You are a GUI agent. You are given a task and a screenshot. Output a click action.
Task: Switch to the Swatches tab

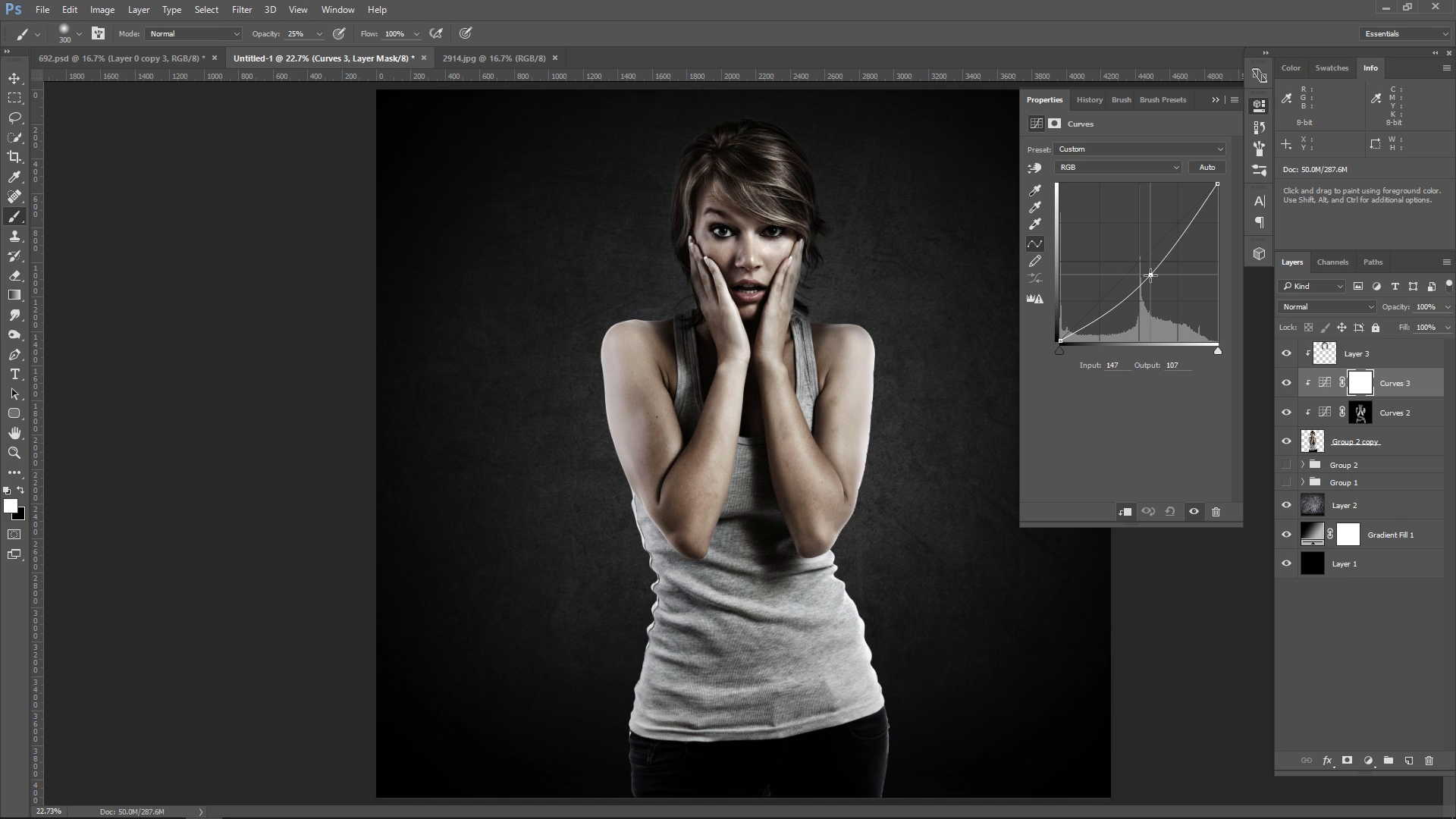1332,68
